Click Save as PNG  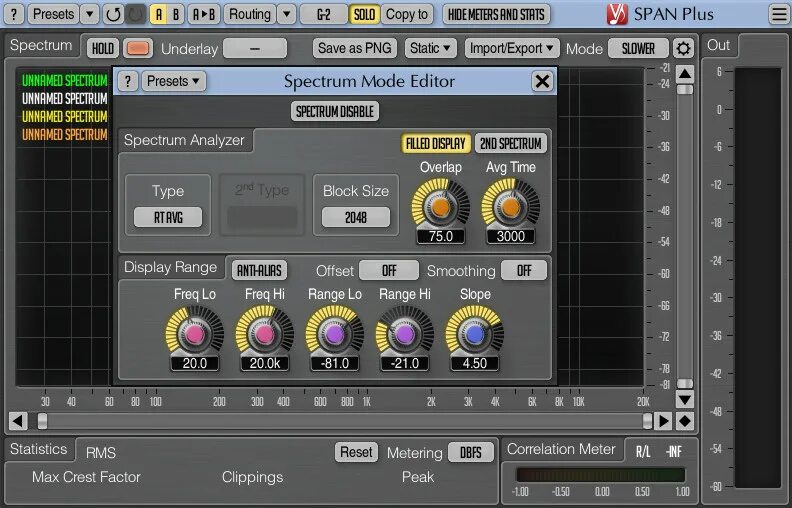click(355, 48)
